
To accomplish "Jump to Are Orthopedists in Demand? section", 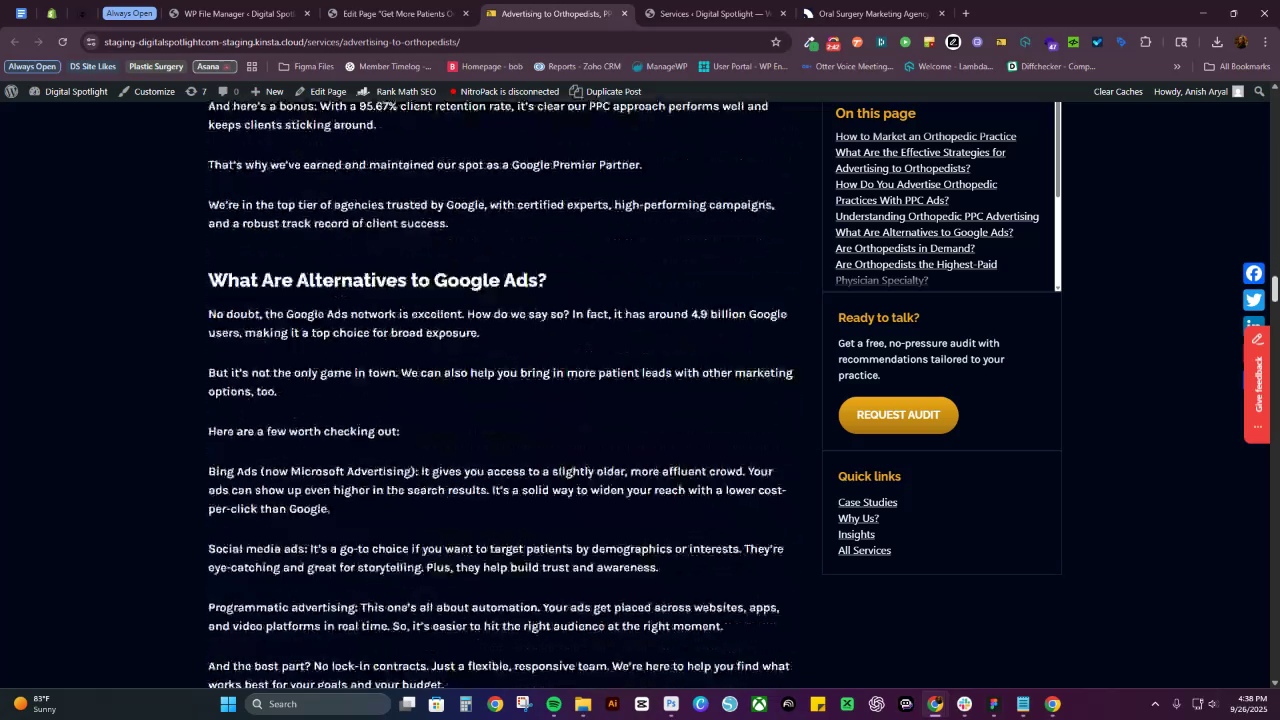I will [x=904, y=248].
